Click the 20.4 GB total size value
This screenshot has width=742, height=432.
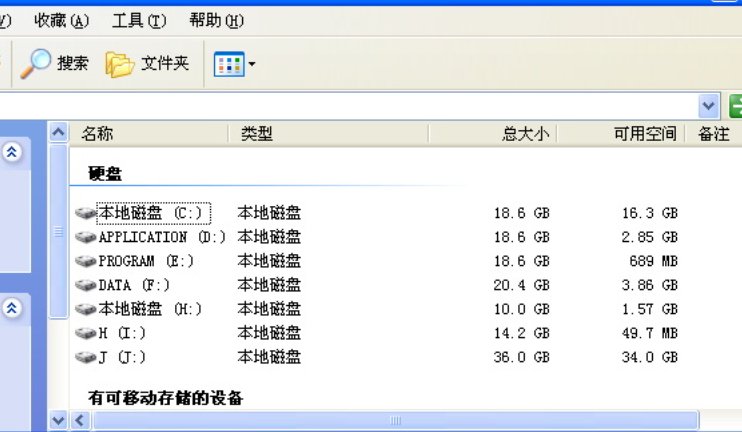pyautogui.click(x=521, y=285)
